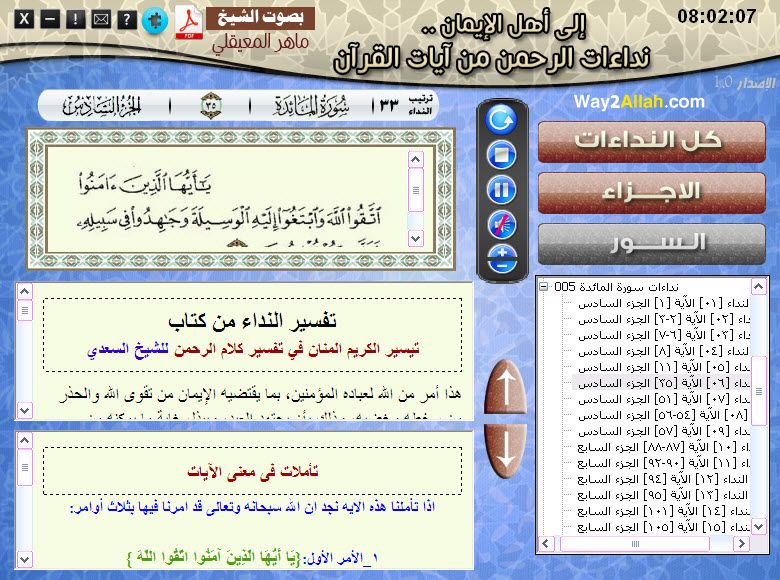Select tree item [٠١] الآية [١] الجزء السادس
The width and height of the screenshot is (780, 580).
[x=663, y=303]
